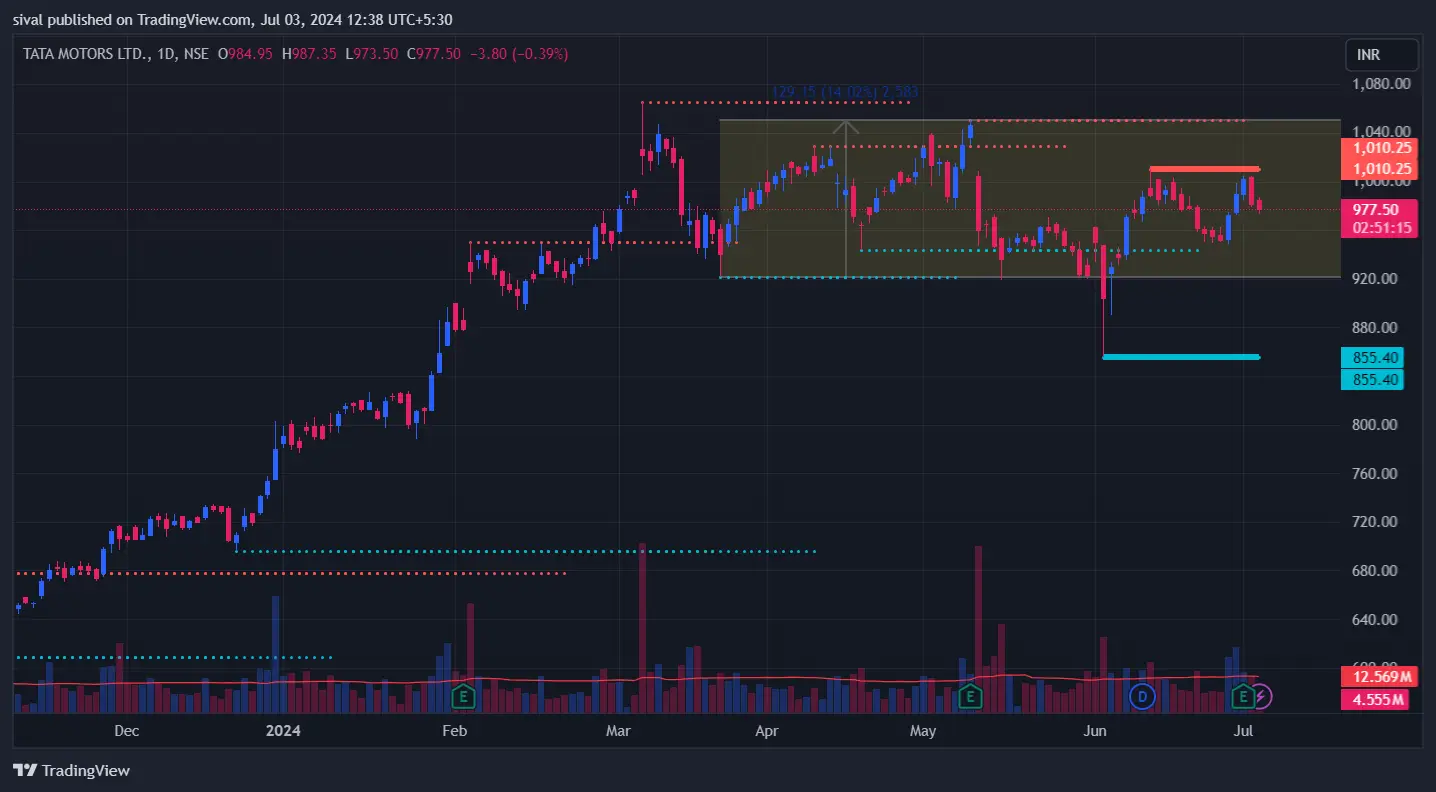Click the open value O984.95

(x=245, y=54)
